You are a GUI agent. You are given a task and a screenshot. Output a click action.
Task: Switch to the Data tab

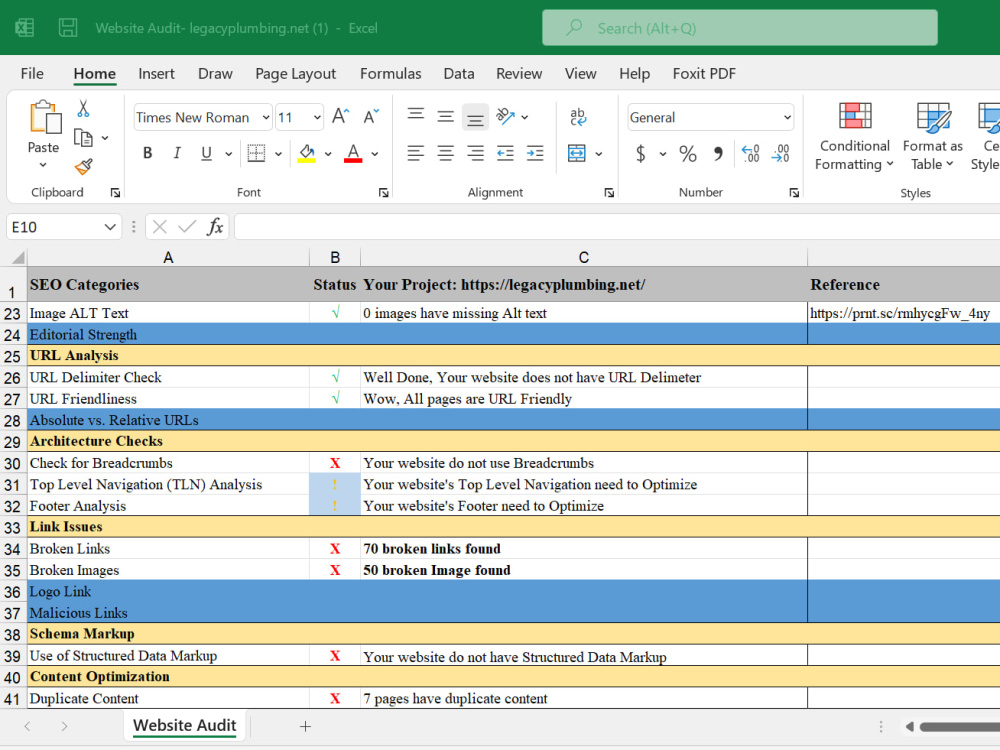459,73
